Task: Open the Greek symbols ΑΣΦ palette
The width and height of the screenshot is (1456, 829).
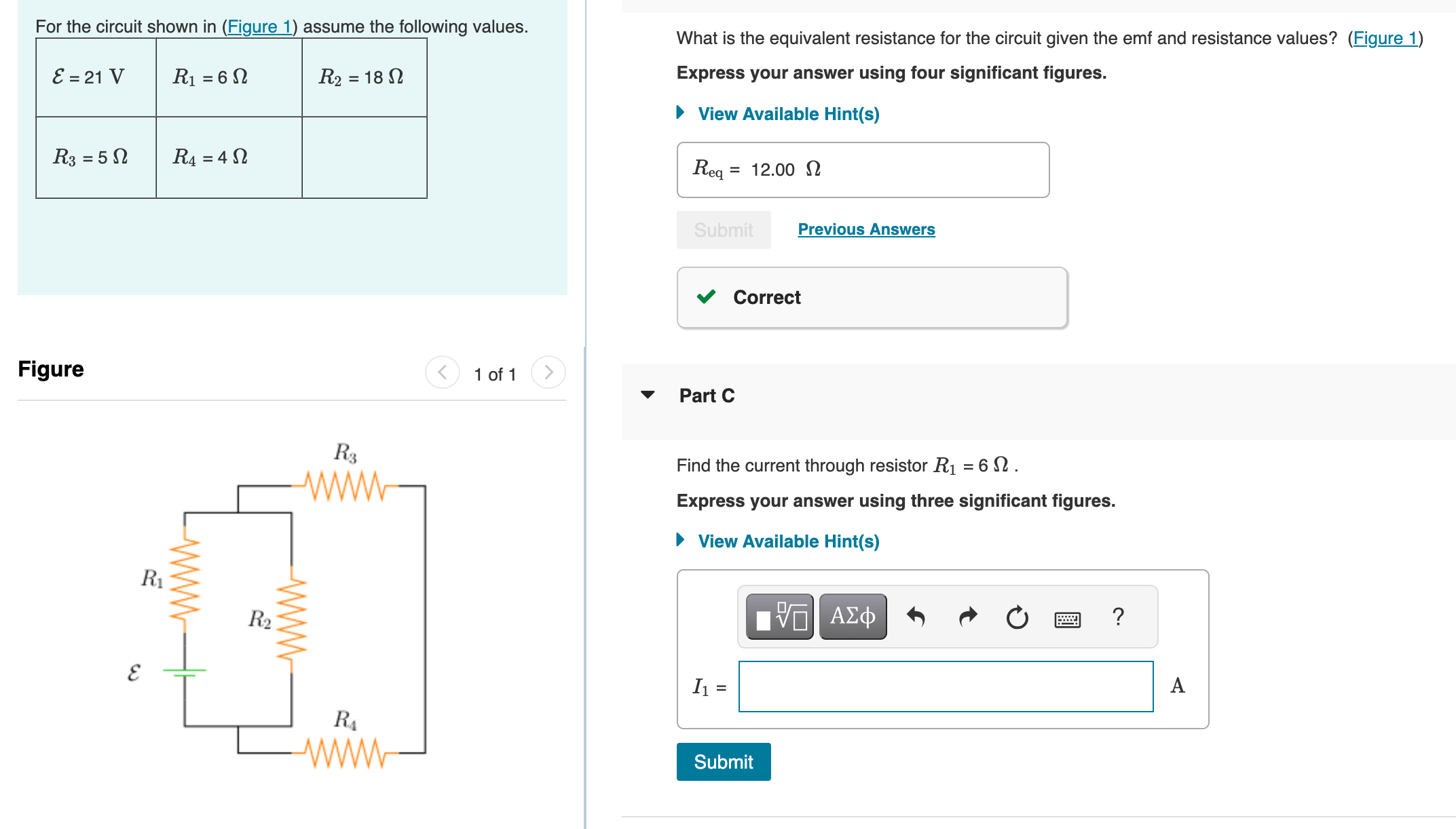Action: click(853, 616)
